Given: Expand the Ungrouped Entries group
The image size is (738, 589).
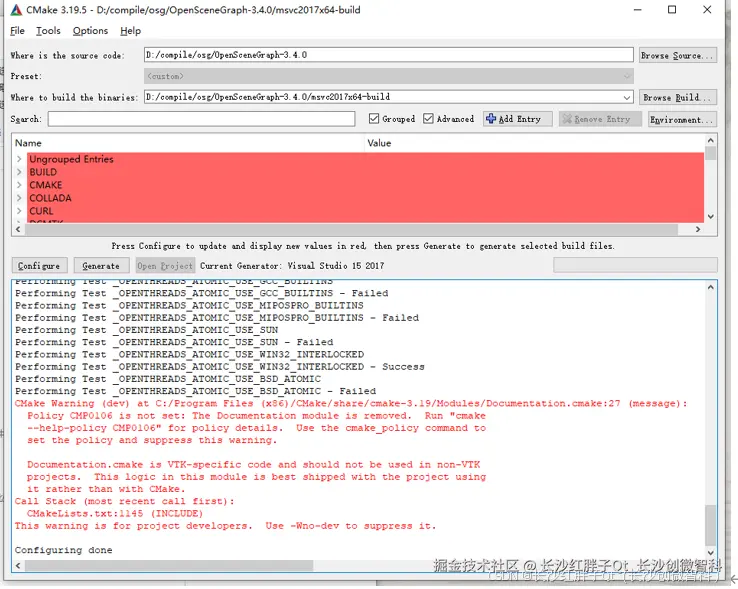Looking at the screenshot, I should 19,159.
